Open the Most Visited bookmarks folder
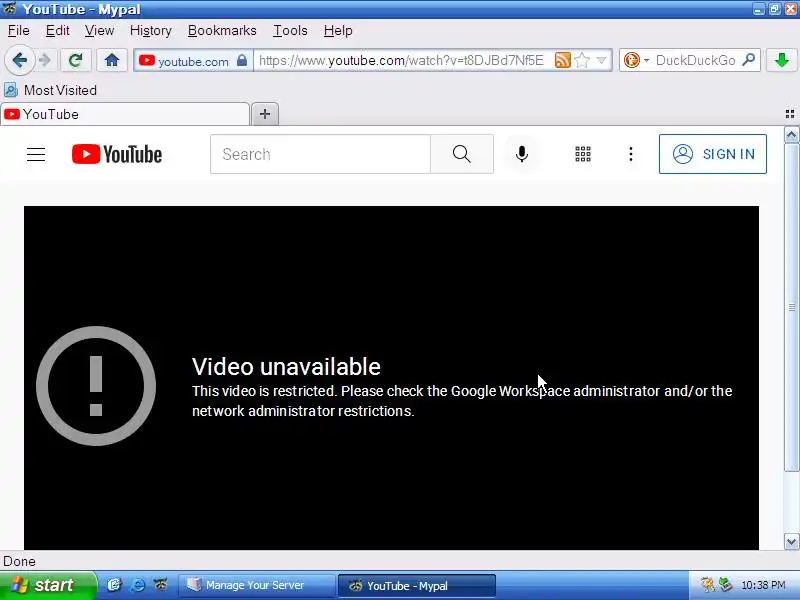Viewport: 800px width, 600px height. (50, 90)
